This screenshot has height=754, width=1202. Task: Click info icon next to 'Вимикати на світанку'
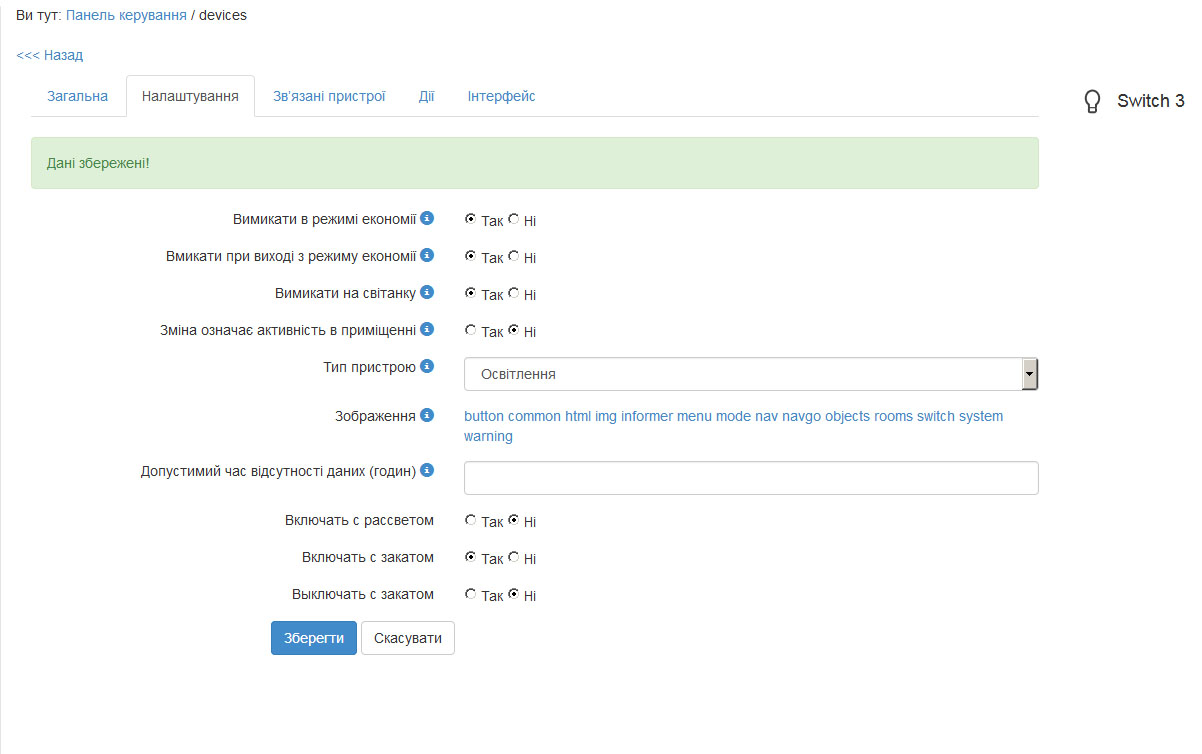[x=427, y=292]
